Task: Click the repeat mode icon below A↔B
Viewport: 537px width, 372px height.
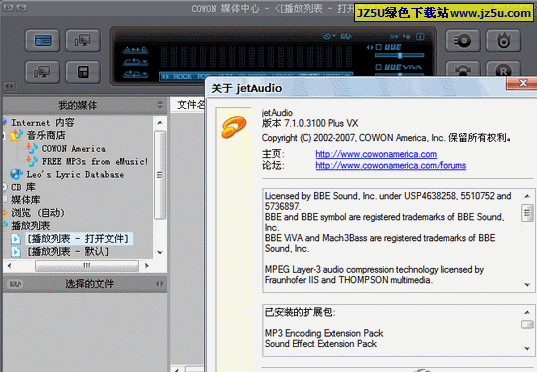Action: point(135,62)
